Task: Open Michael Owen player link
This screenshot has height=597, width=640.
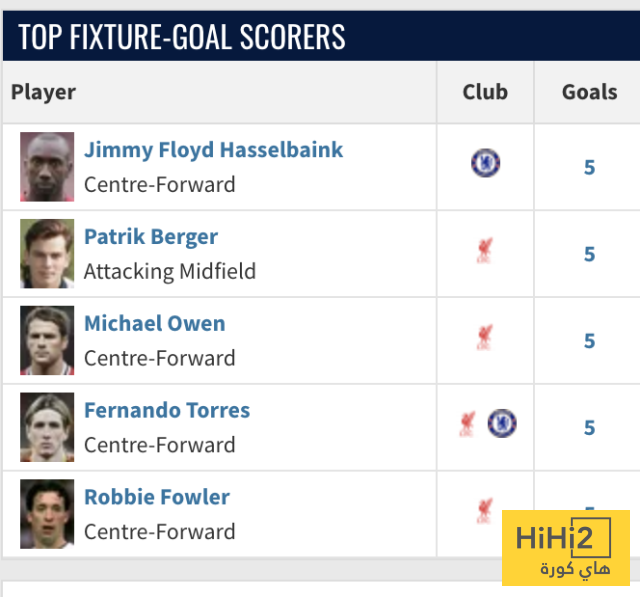Action: (x=155, y=324)
